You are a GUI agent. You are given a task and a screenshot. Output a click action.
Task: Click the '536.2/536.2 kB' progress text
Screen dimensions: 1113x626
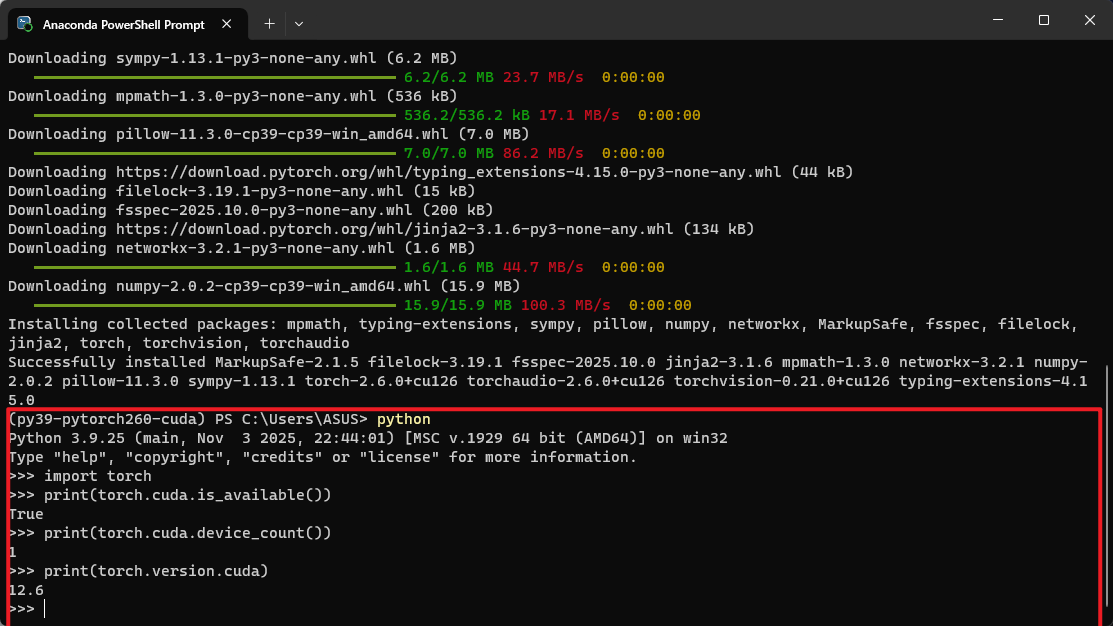click(467, 115)
